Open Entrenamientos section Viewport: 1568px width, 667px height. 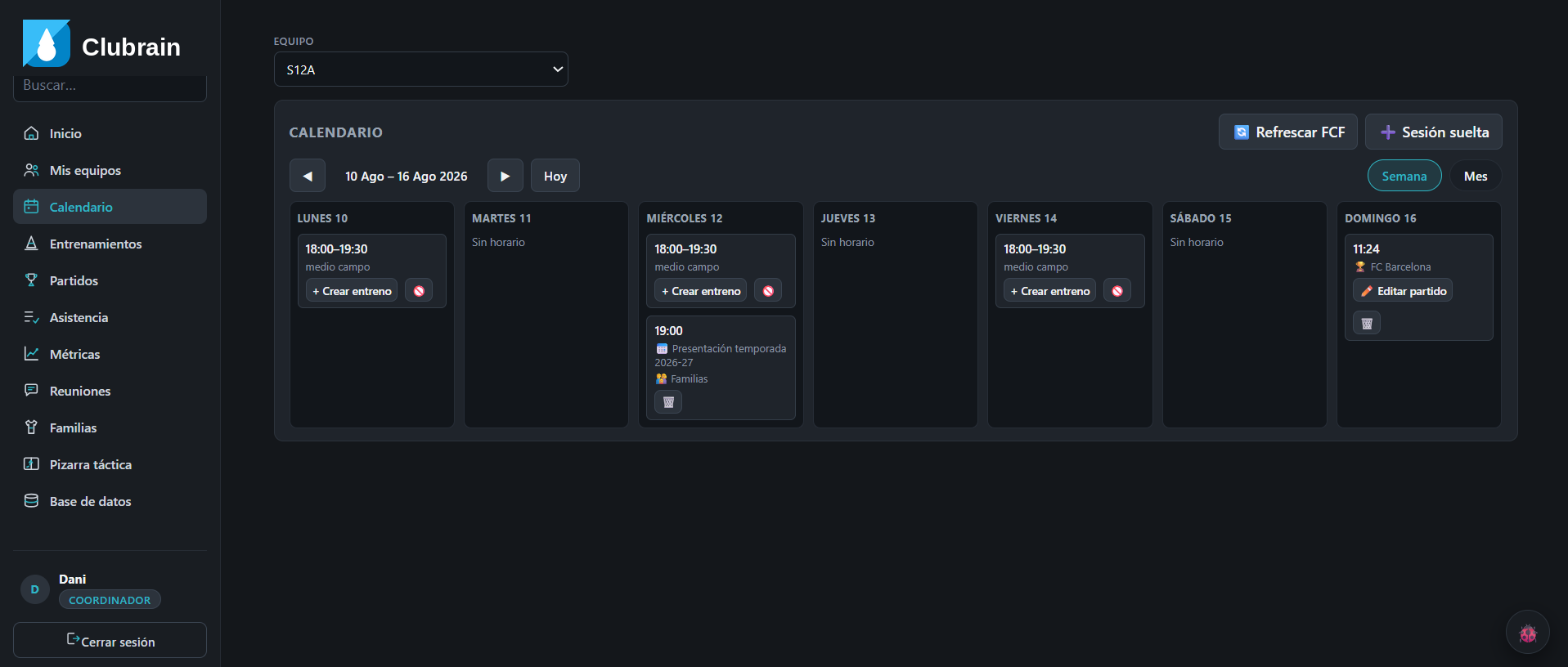(110, 244)
